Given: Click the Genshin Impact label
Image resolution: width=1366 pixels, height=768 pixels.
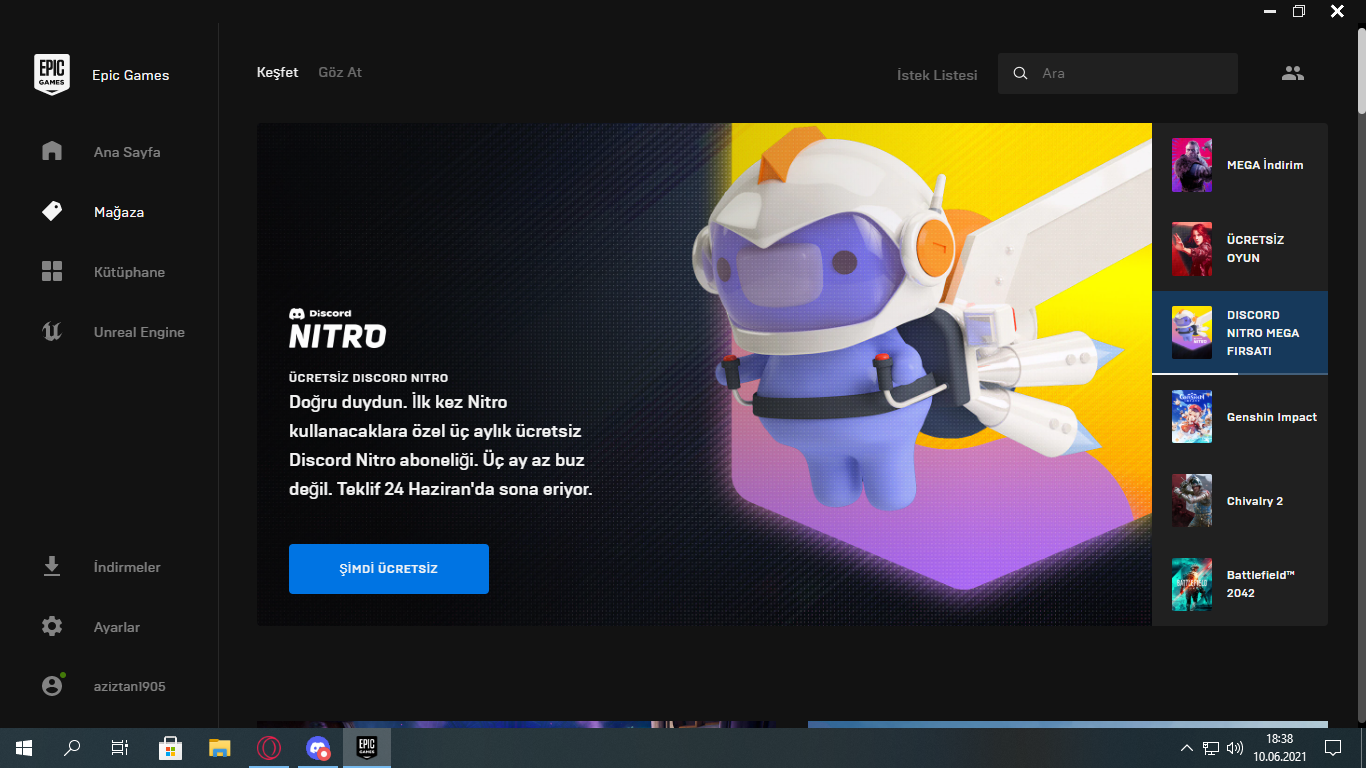Looking at the screenshot, I should click(1272, 417).
